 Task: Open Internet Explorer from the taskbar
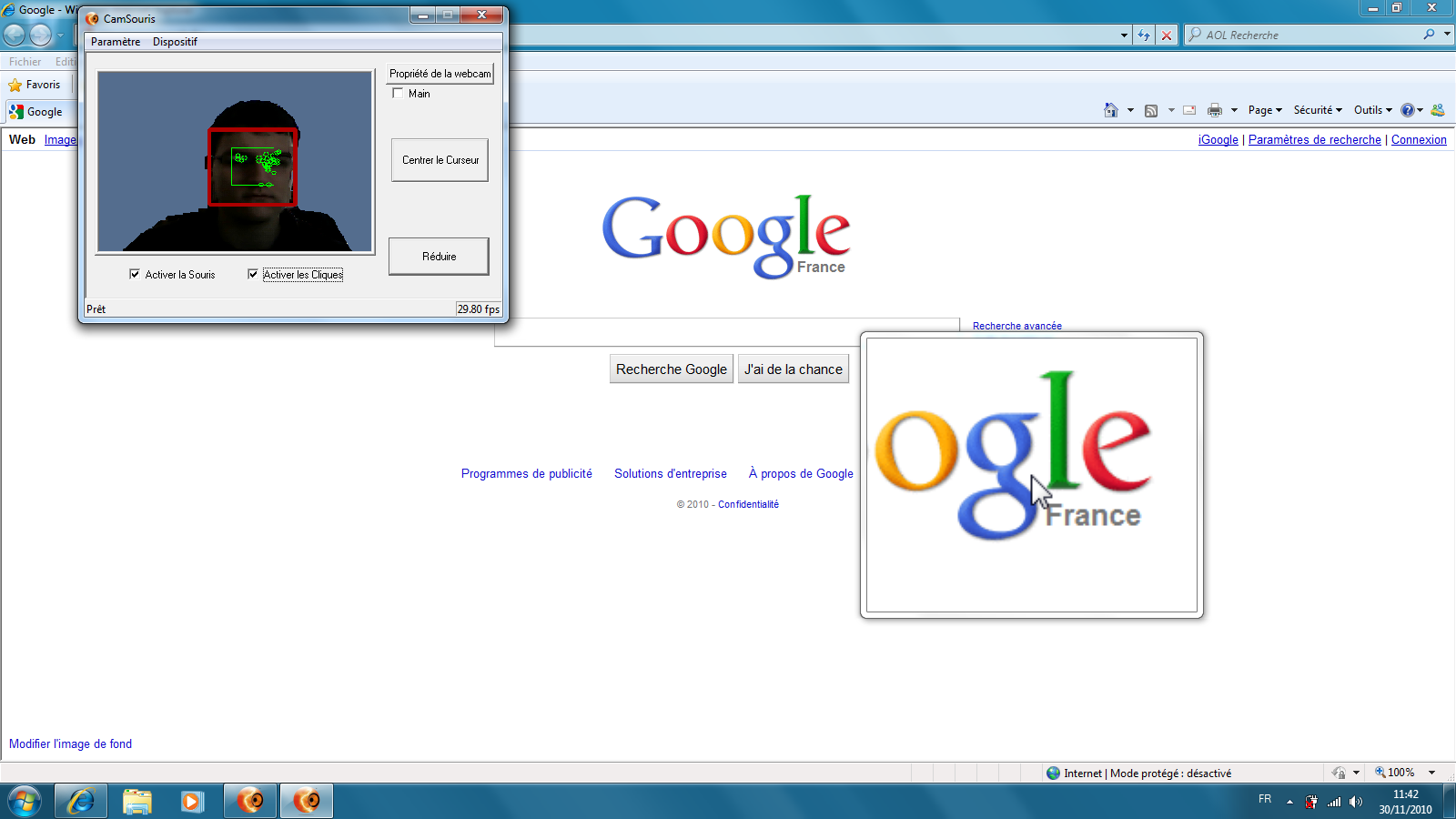pos(81,801)
